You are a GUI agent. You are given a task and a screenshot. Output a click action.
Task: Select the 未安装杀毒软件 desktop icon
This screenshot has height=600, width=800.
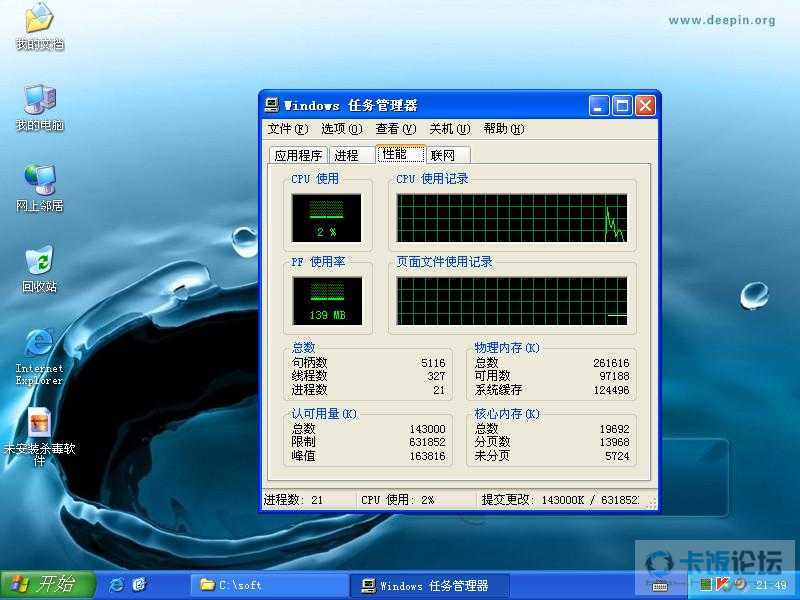point(39,436)
